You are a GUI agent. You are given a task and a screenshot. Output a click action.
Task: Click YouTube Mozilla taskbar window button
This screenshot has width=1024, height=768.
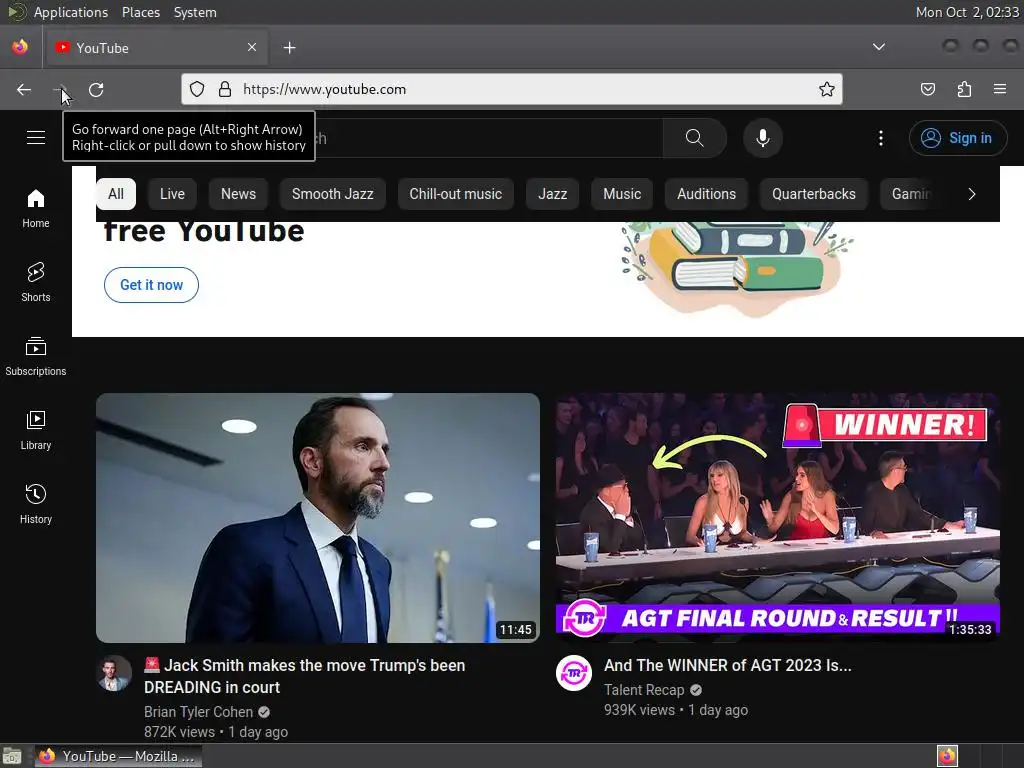point(118,756)
